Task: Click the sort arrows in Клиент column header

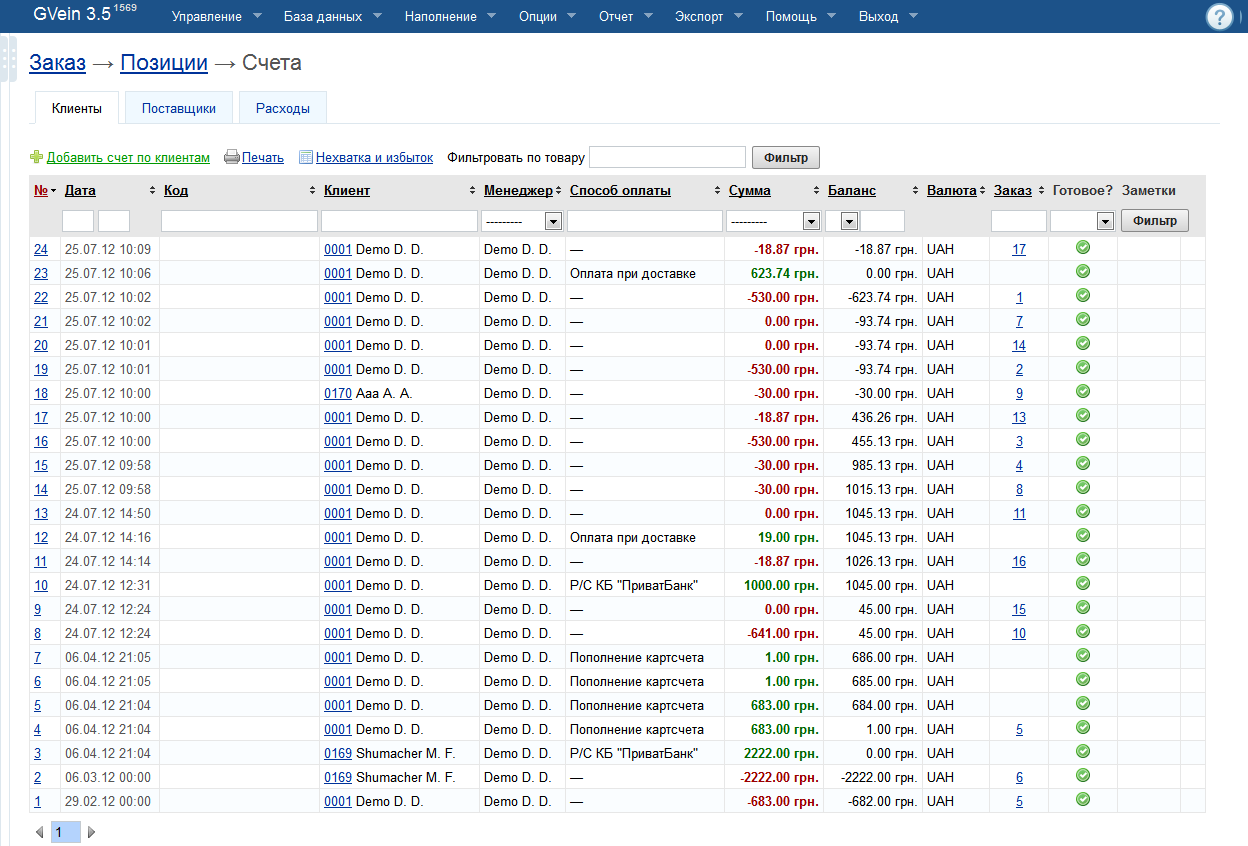Action: 472,191
